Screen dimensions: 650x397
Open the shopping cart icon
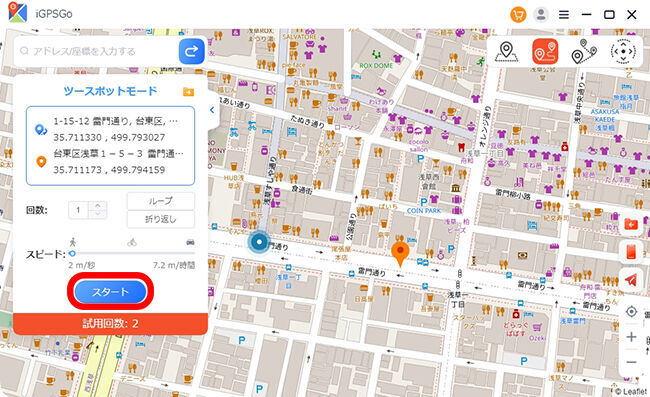click(518, 15)
